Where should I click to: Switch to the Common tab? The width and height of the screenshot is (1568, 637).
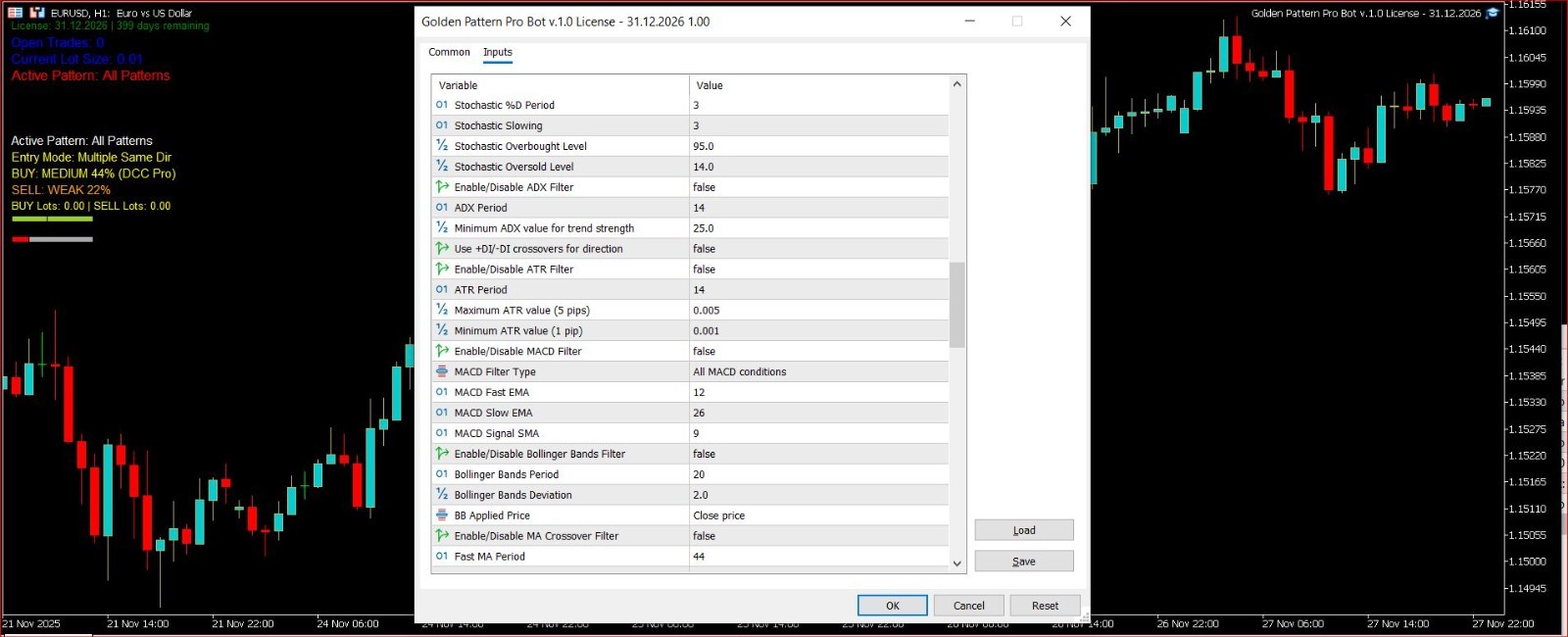click(x=449, y=52)
